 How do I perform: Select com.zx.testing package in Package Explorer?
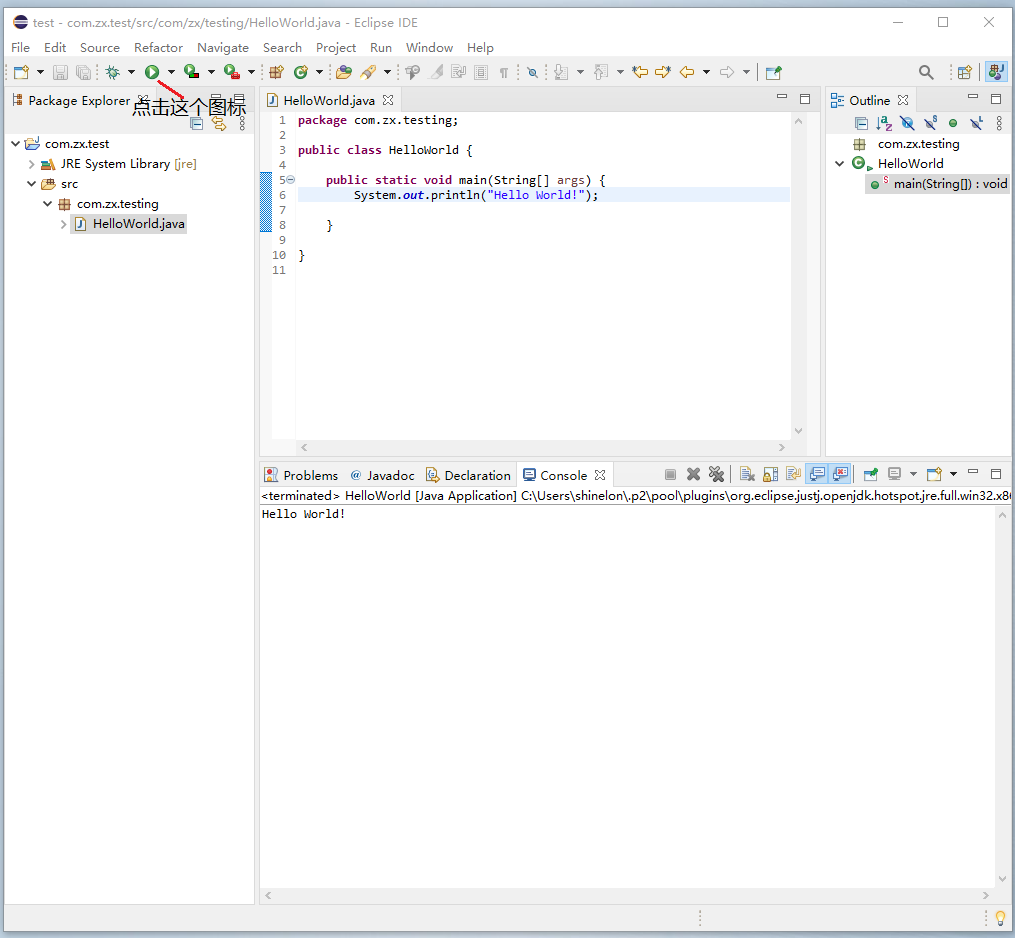[117, 204]
